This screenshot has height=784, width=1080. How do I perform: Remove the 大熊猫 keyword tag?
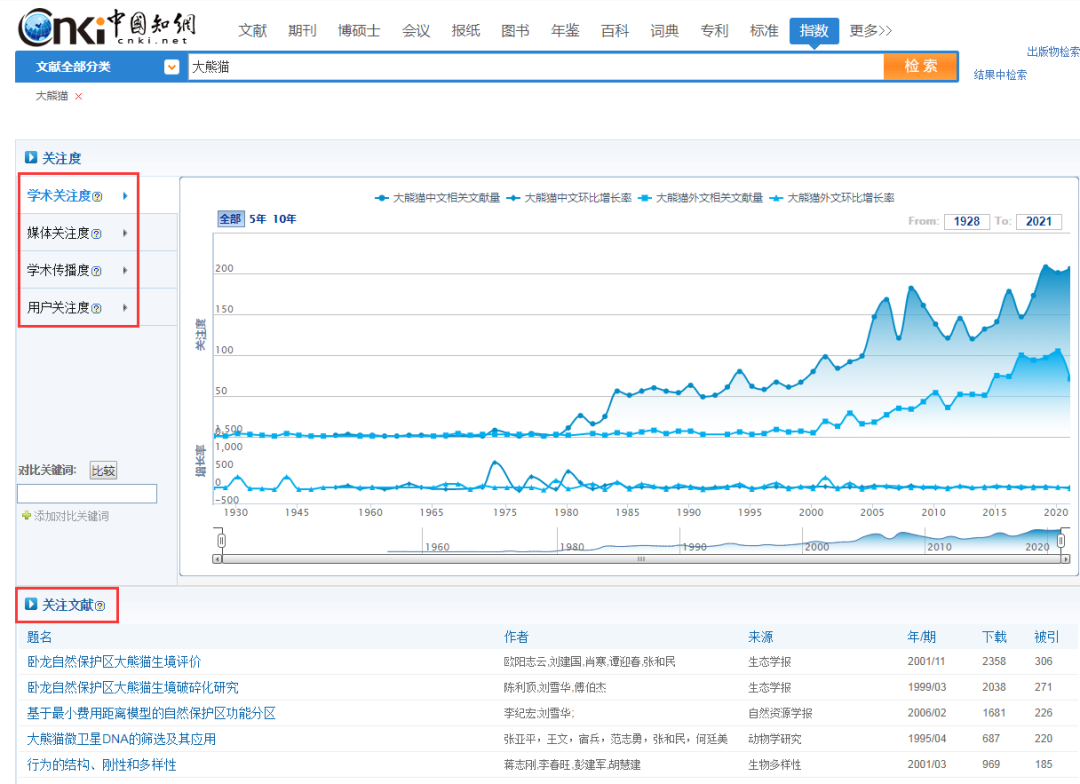point(79,97)
